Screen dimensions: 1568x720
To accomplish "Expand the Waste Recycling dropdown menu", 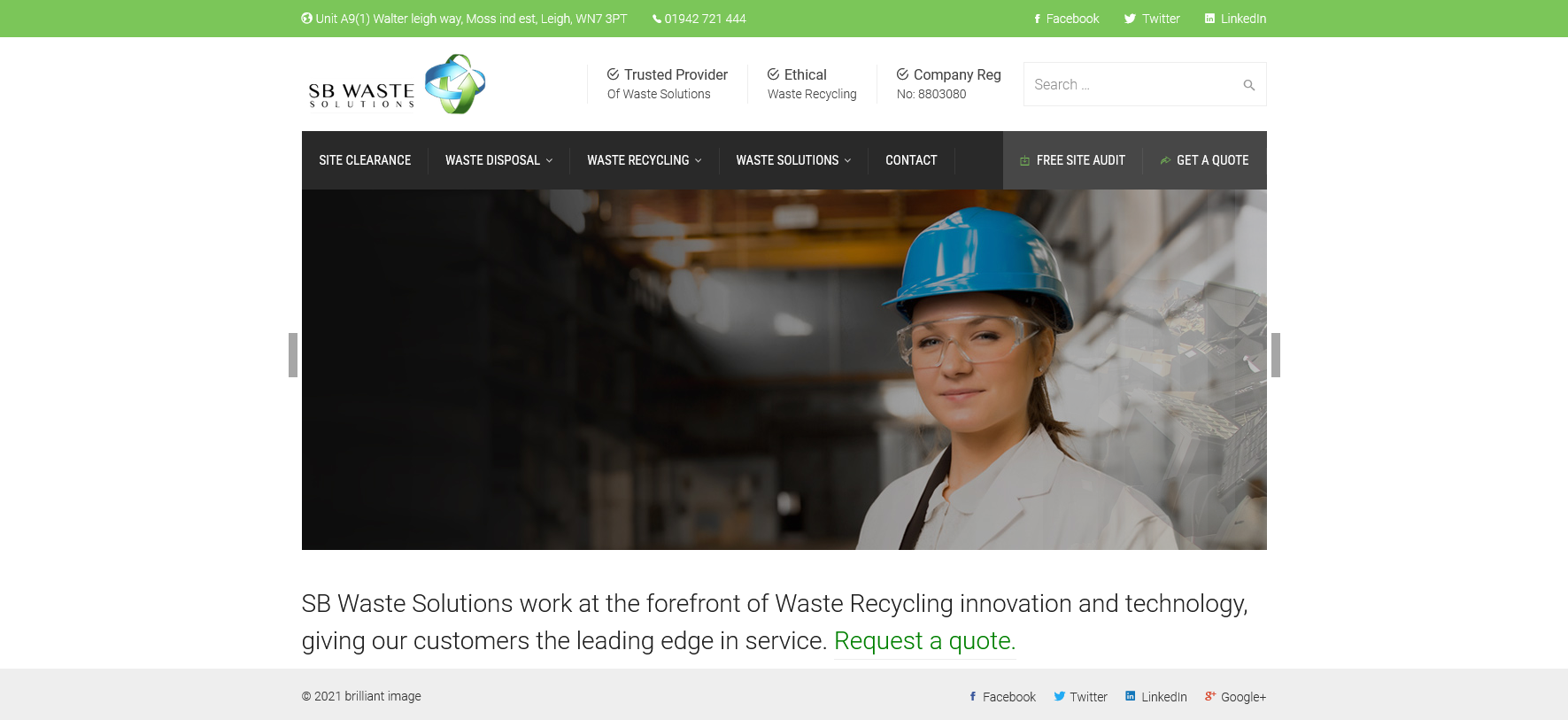I will tap(644, 160).
